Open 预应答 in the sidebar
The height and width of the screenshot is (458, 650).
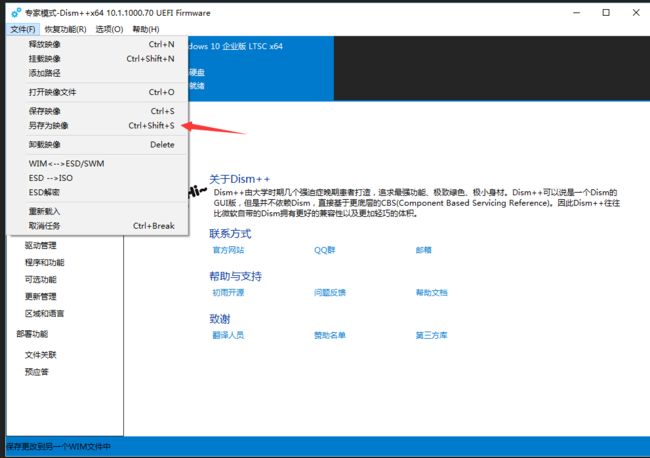[36, 372]
